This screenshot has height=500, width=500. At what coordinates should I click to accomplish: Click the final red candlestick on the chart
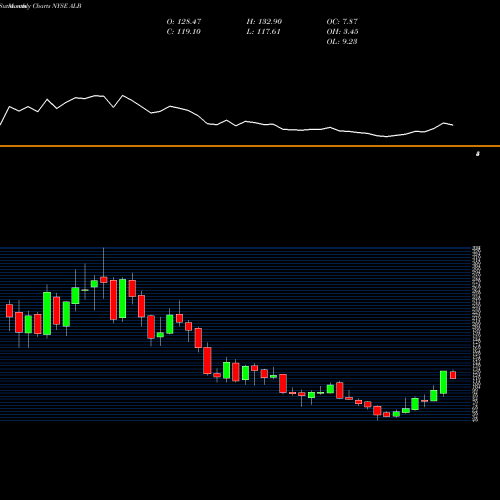click(x=453, y=375)
